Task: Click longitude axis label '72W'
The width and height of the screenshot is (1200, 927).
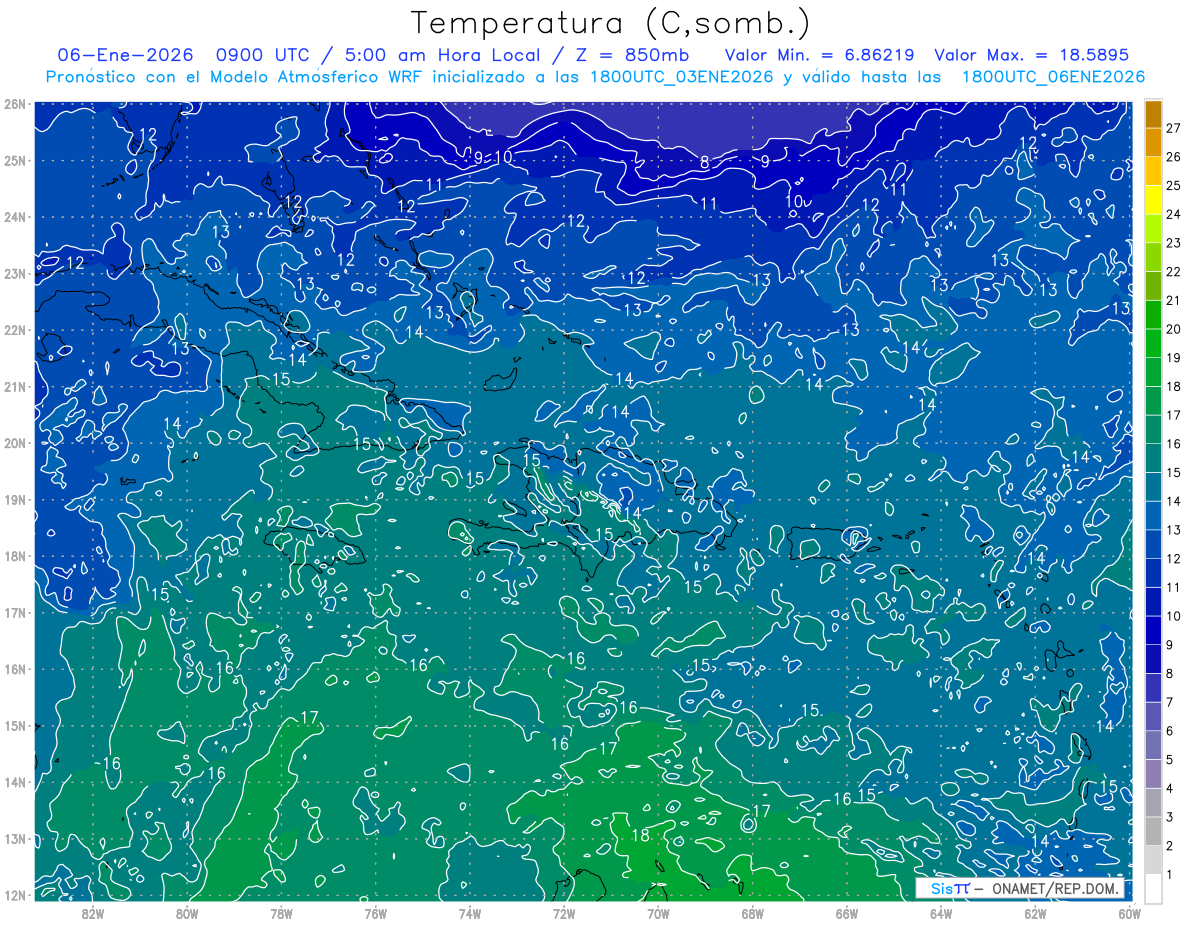Action: pyautogui.click(x=564, y=913)
